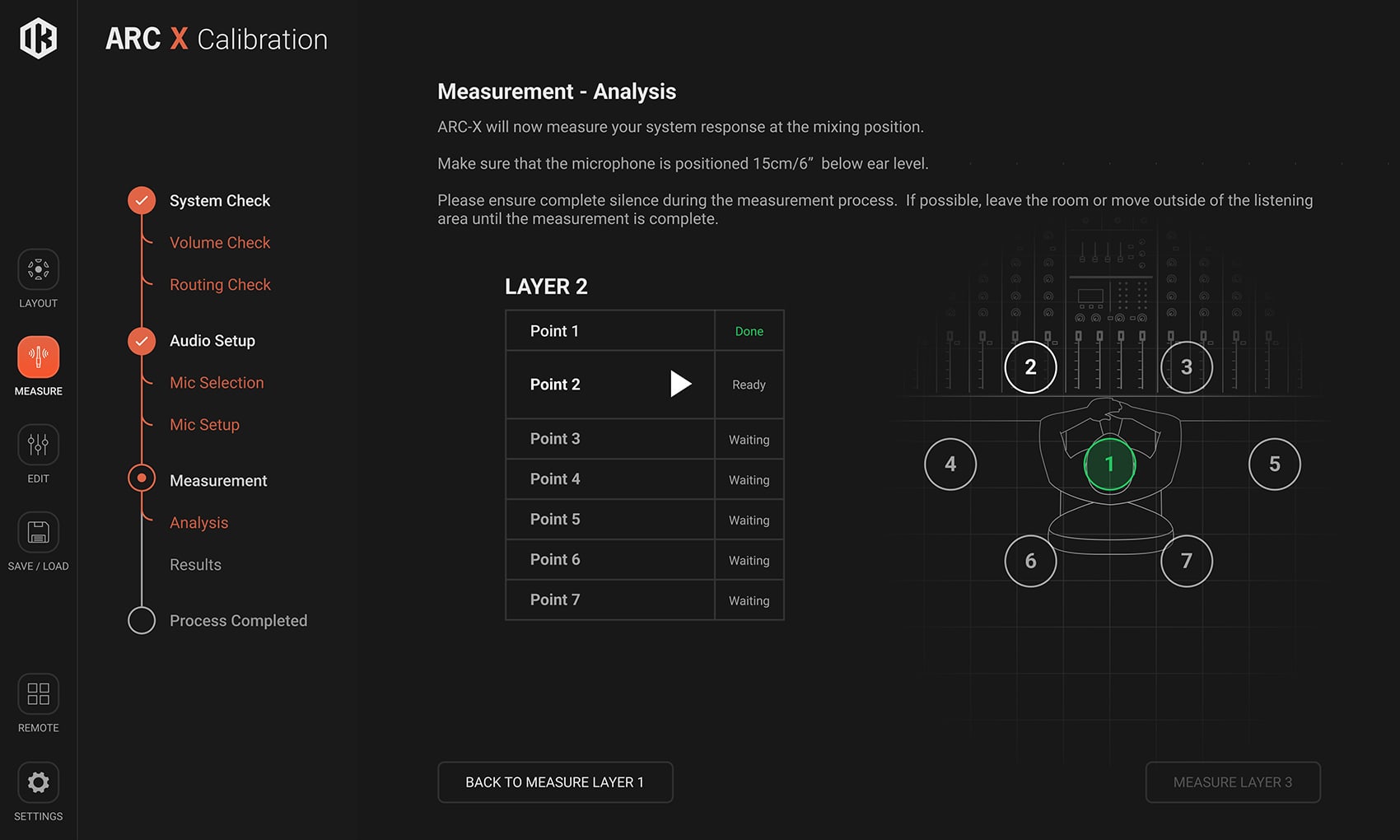
Task: Open the Settings gear icon
Action: click(x=38, y=782)
